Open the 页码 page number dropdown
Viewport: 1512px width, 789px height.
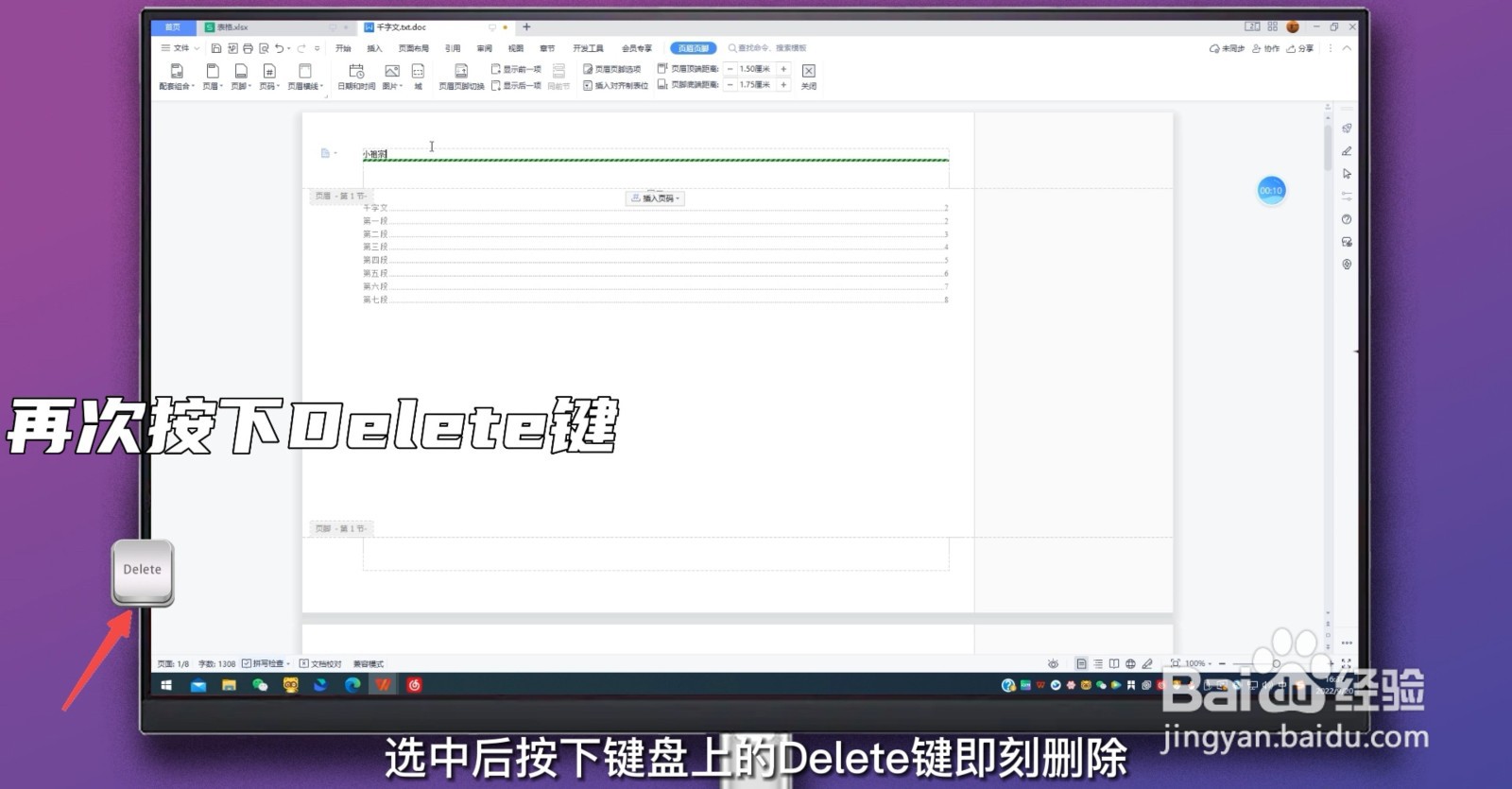click(x=269, y=77)
